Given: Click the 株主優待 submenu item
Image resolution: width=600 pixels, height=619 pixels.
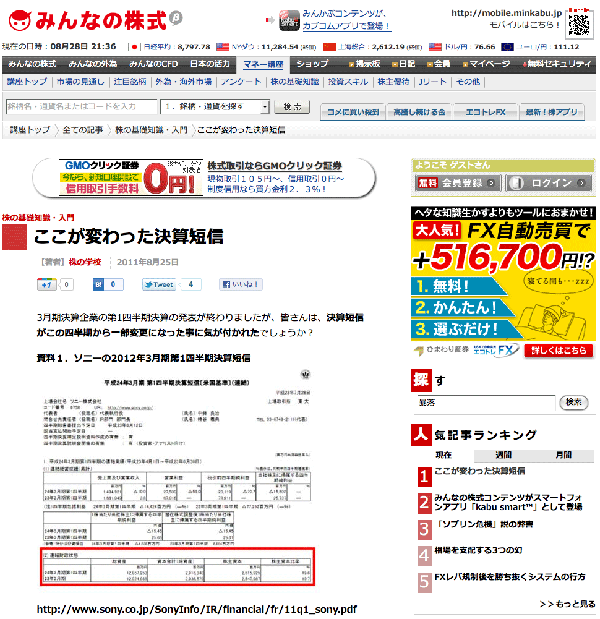Looking at the screenshot, I should pos(389,82).
